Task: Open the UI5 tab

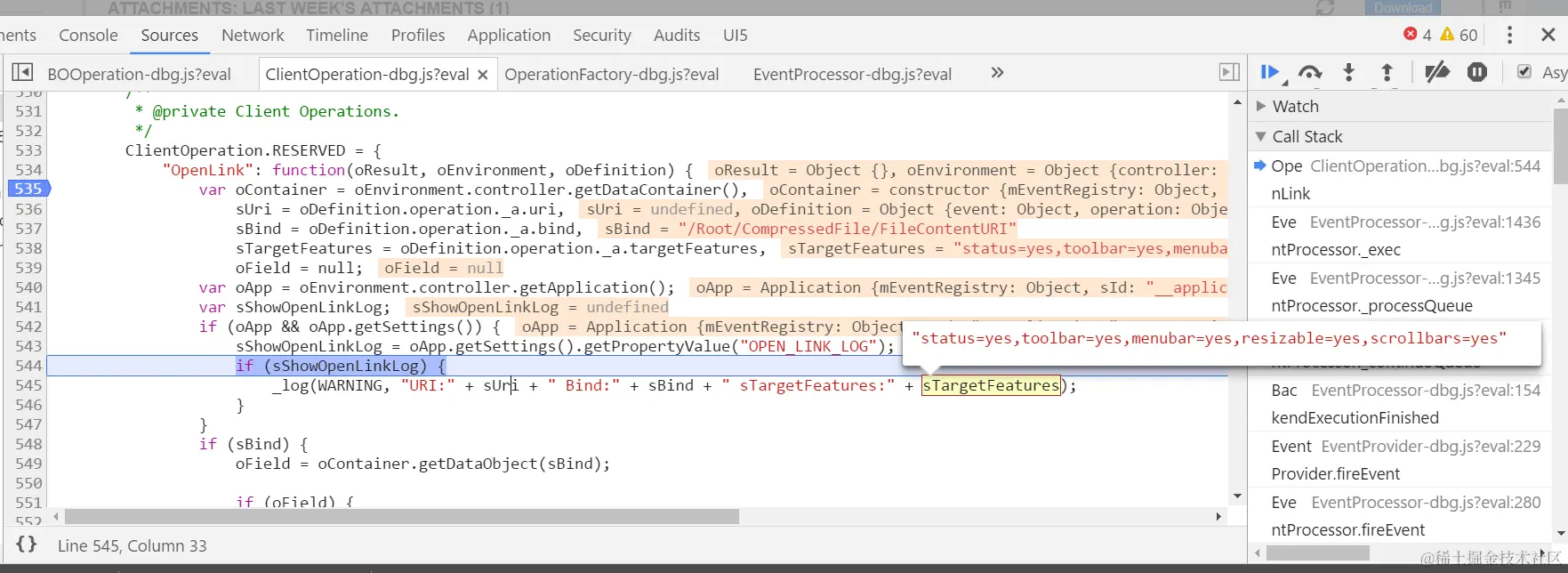Action: point(736,35)
